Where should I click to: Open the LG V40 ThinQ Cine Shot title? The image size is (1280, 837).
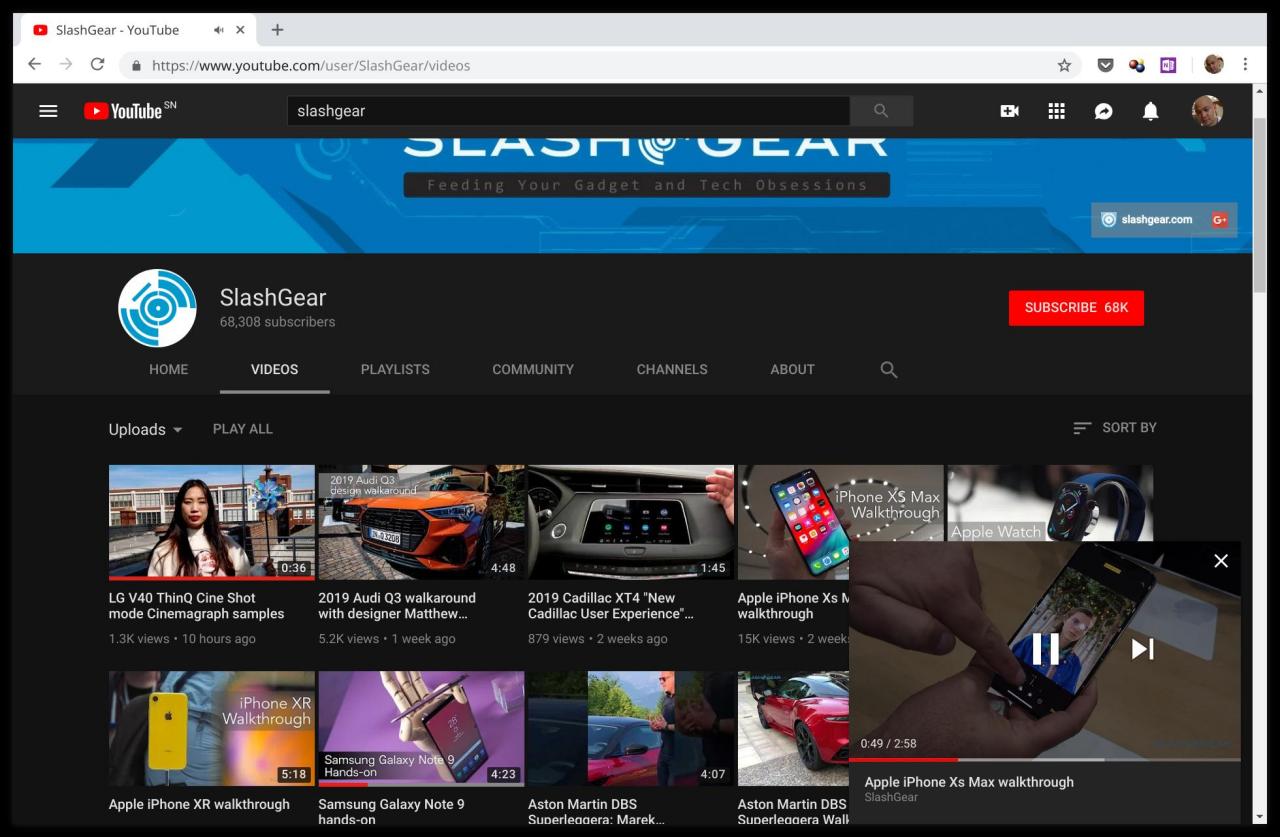196,606
